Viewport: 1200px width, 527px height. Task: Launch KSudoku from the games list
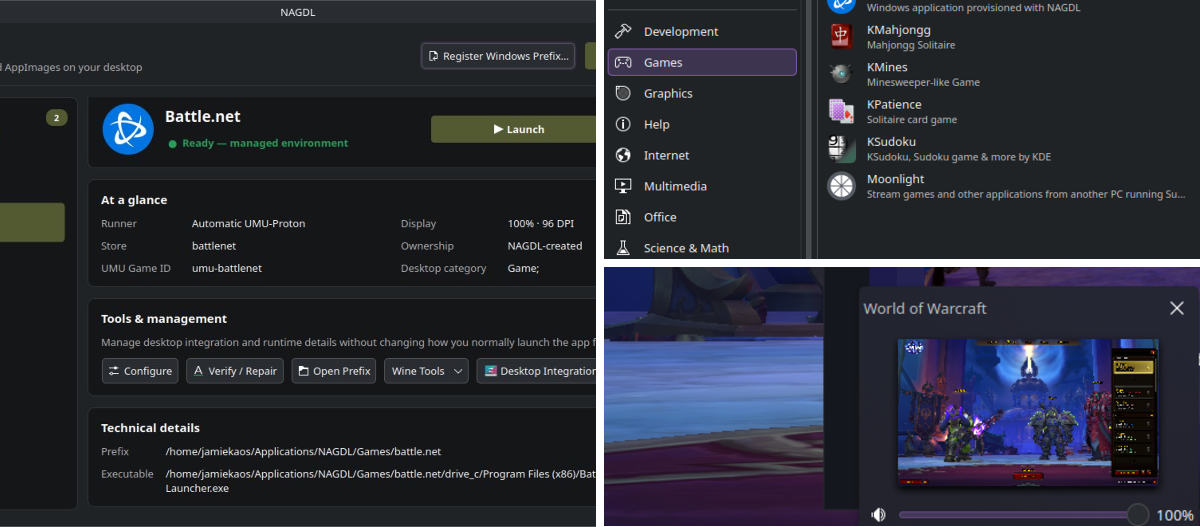[1009, 148]
